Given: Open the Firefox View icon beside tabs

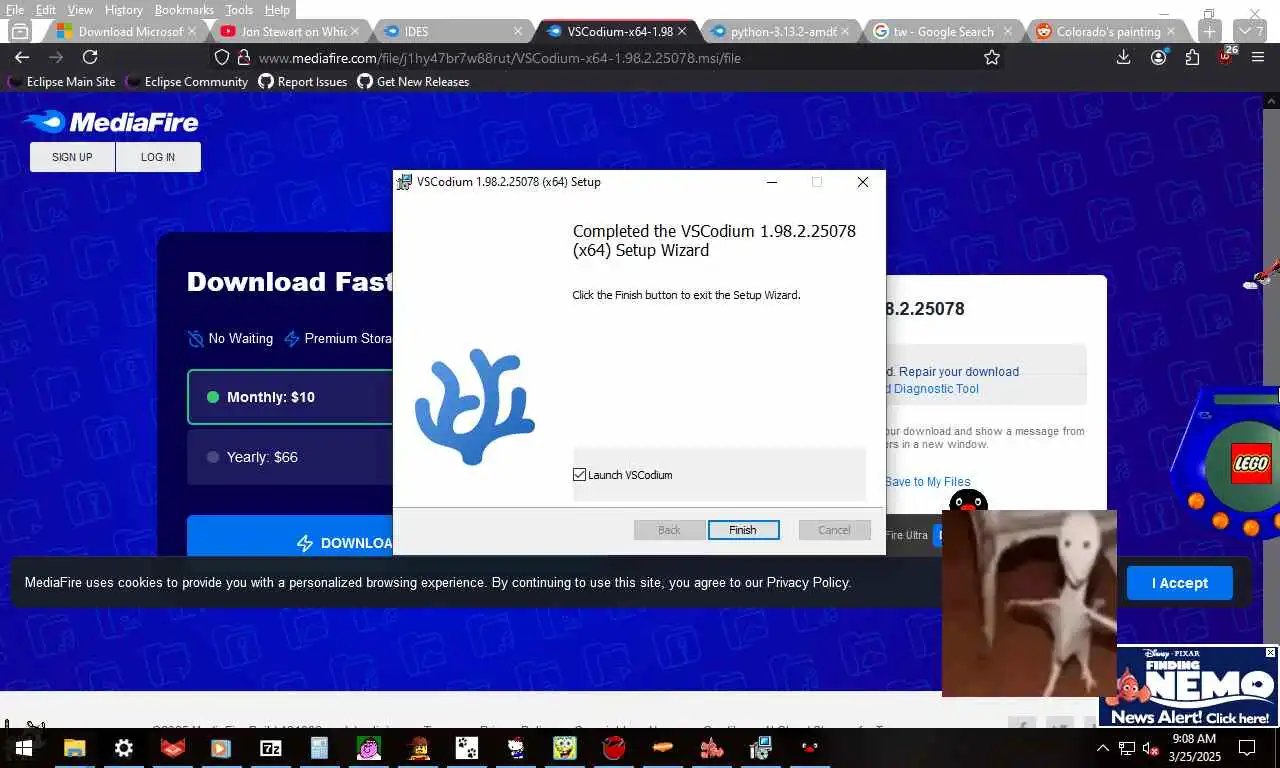Looking at the screenshot, I should click(19, 32).
